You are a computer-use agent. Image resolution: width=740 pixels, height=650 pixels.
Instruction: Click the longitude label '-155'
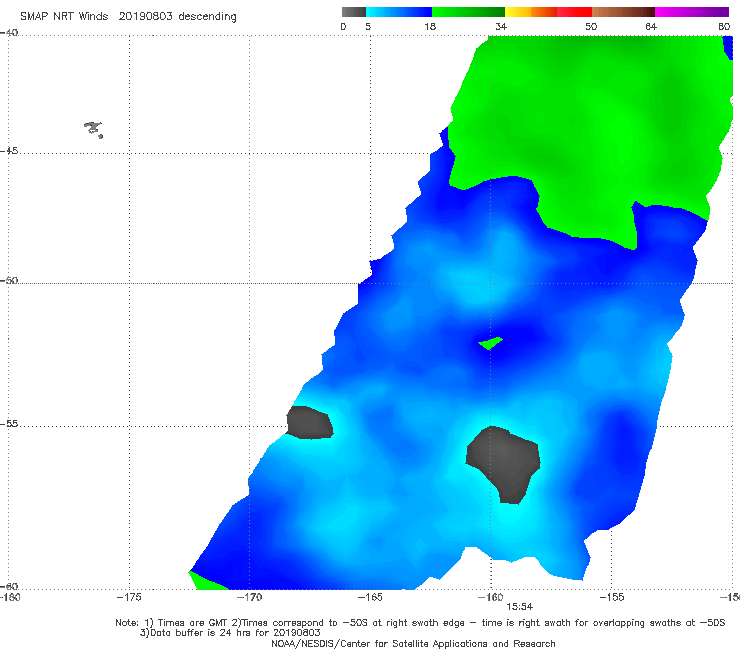[x=612, y=597]
